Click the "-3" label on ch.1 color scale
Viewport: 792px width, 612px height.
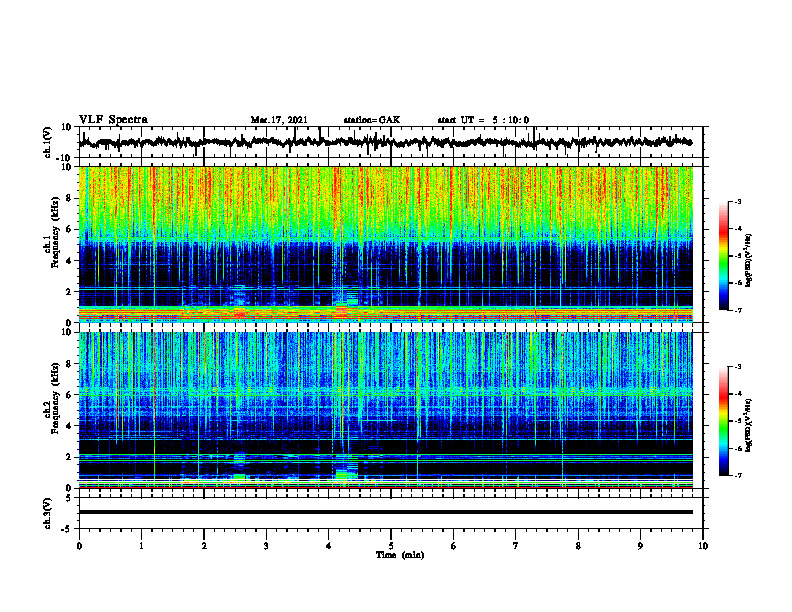pos(738,202)
